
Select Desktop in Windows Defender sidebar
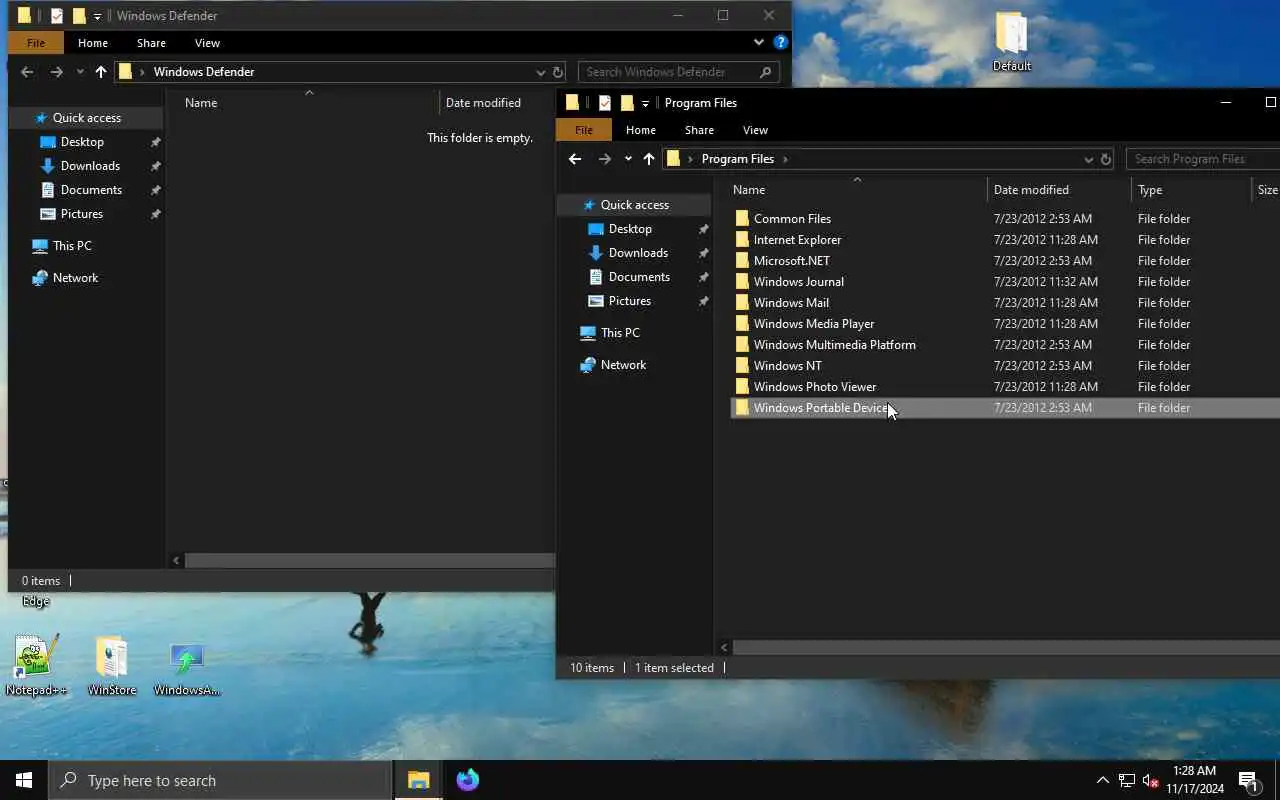point(82,142)
